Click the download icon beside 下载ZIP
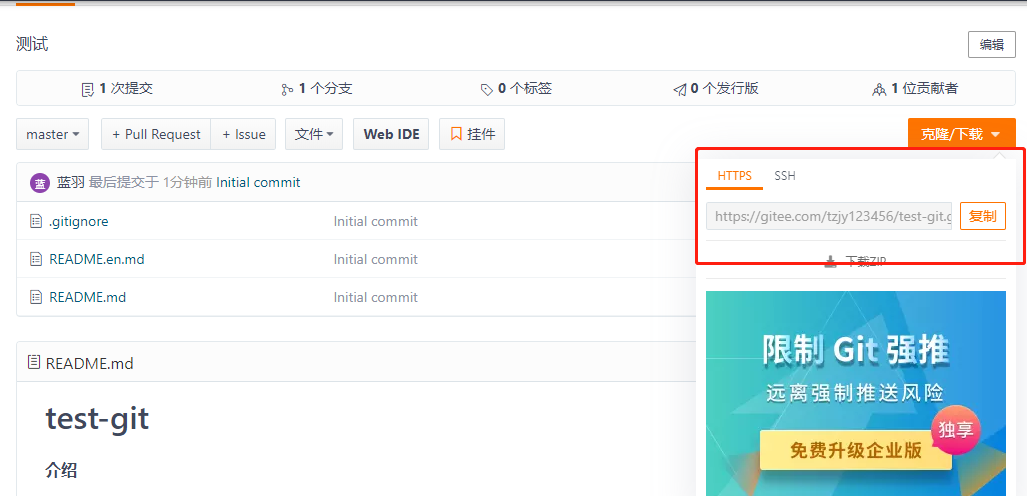The image size is (1027, 496). click(x=831, y=261)
